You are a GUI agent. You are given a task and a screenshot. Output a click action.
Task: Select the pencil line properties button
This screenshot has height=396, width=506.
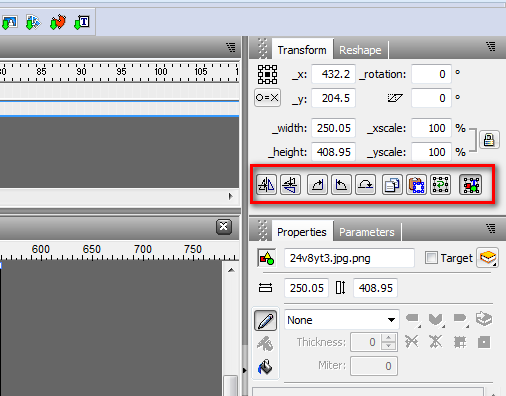pos(265,321)
